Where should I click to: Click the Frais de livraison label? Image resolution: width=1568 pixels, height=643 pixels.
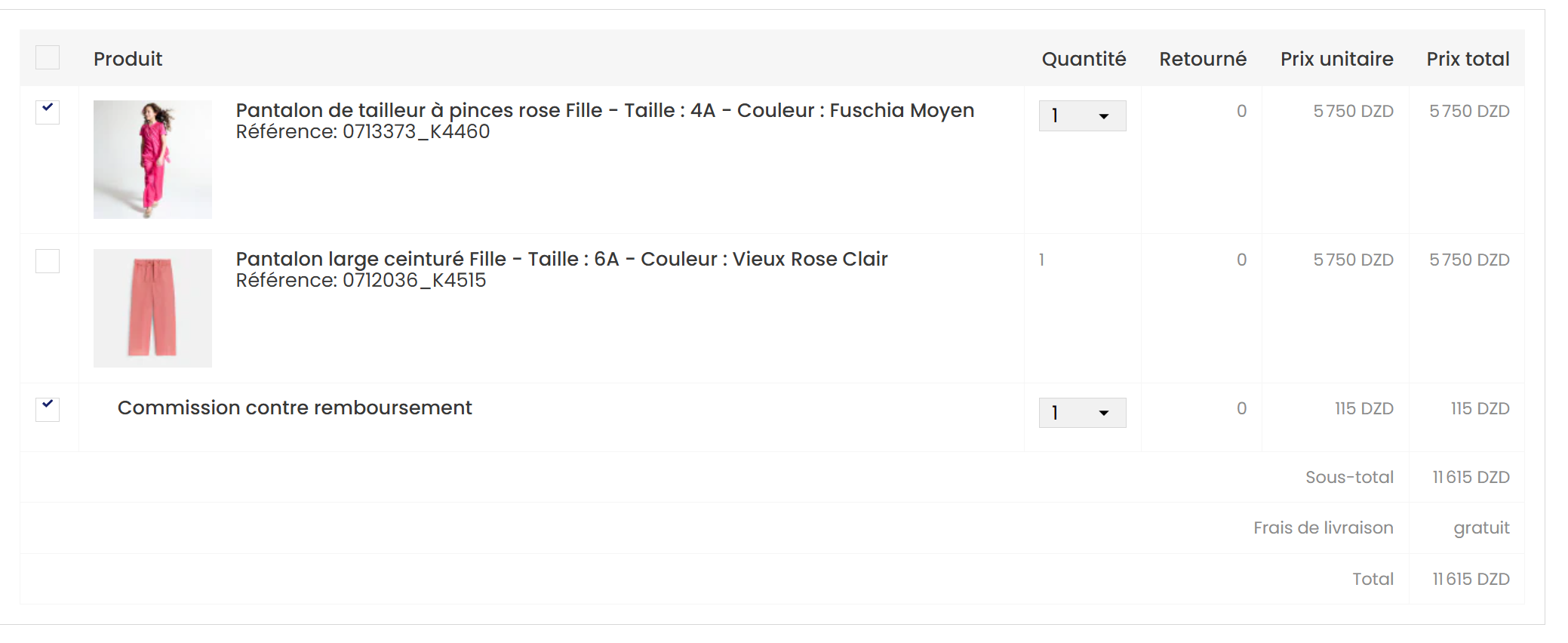(1323, 528)
